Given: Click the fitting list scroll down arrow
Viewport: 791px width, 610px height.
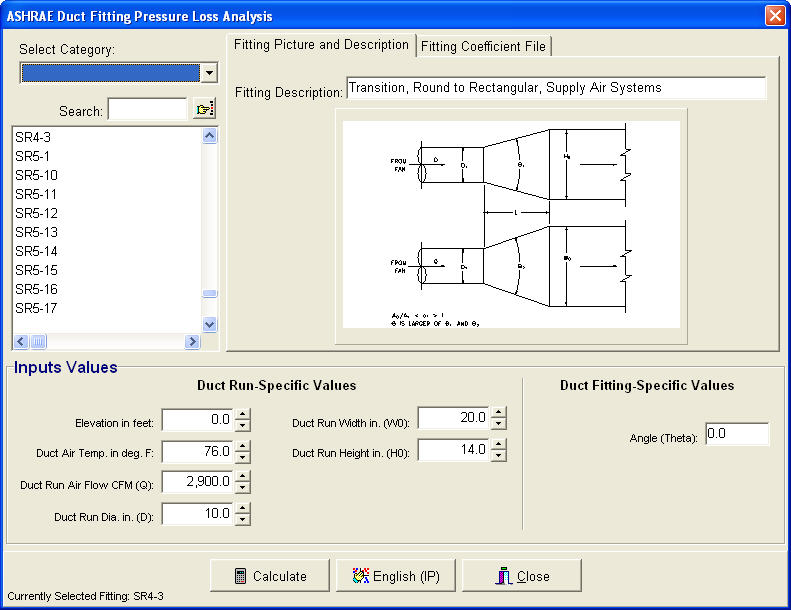Looking at the screenshot, I should coord(210,324).
